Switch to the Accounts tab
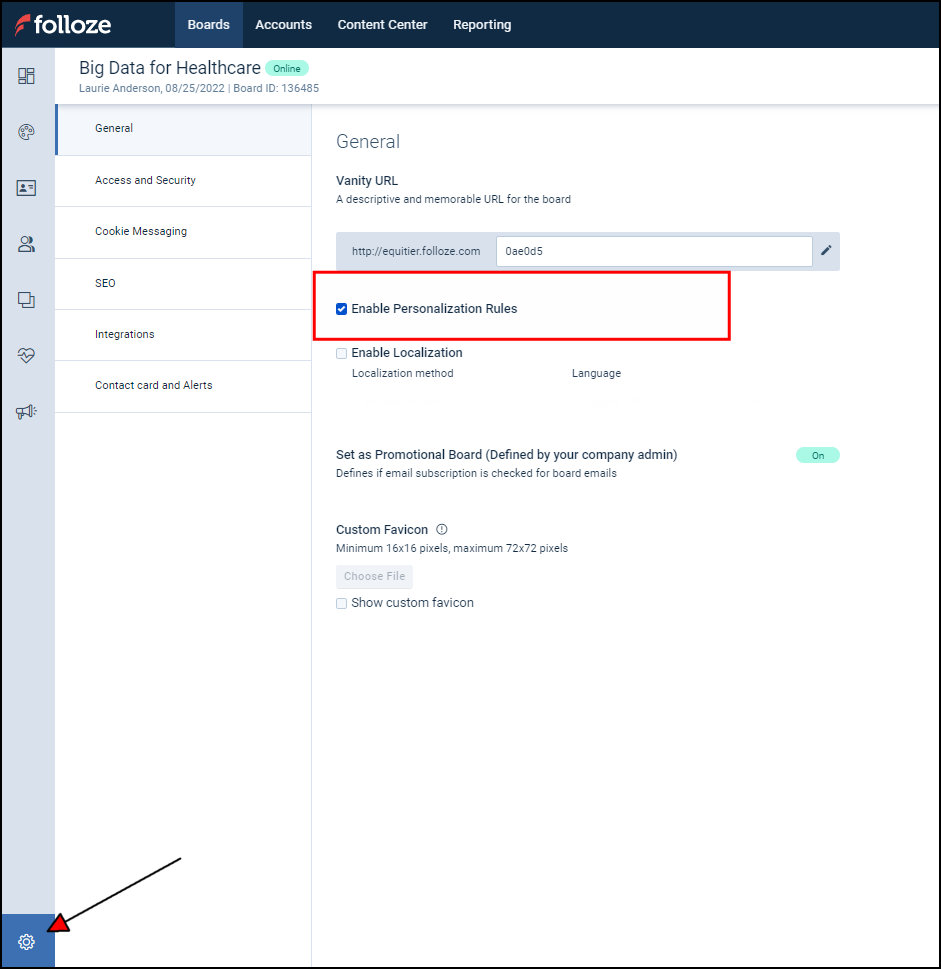The height and width of the screenshot is (969, 941). point(283,25)
